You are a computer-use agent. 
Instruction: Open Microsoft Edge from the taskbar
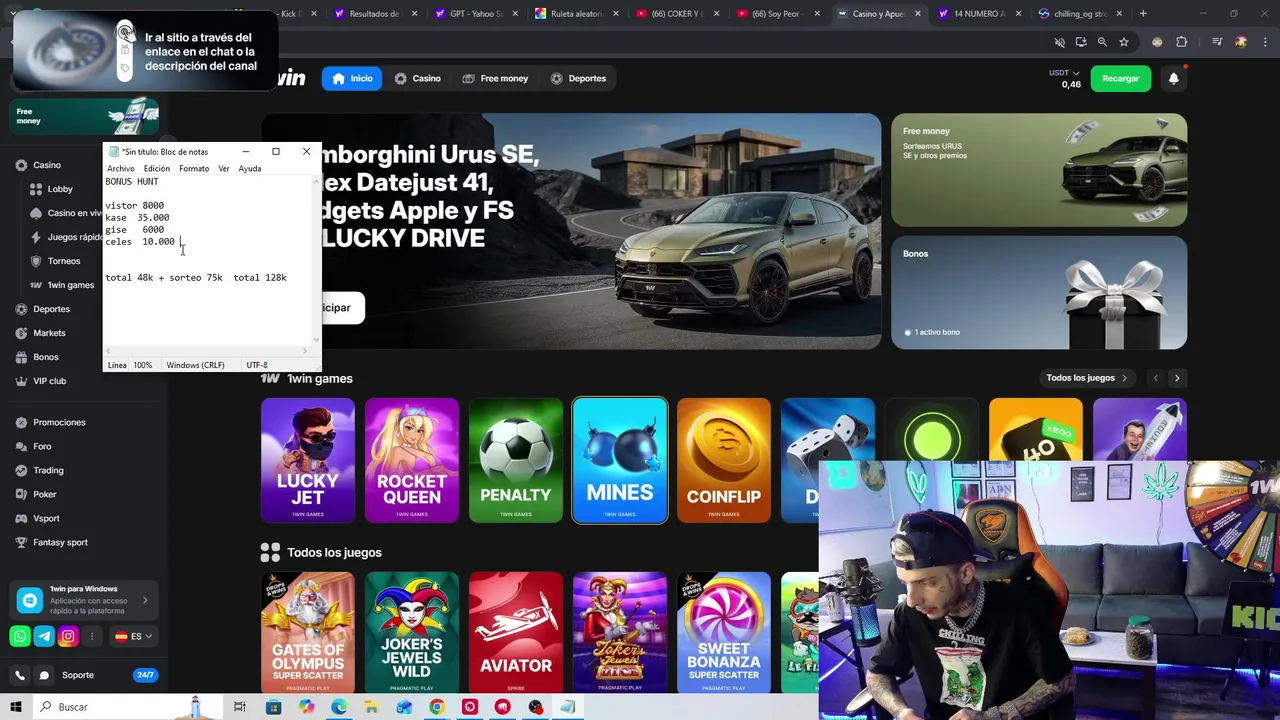click(x=339, y=707)
